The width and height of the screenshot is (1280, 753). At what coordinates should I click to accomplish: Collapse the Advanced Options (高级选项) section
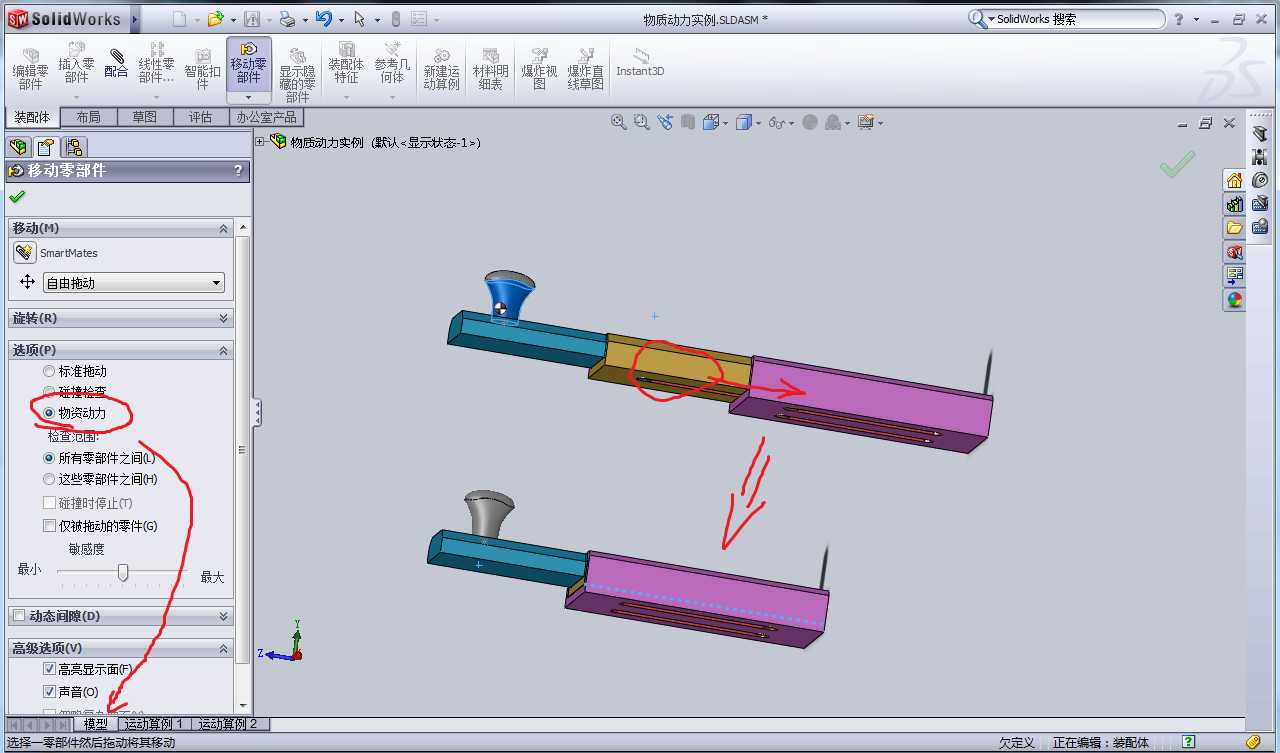(x=223, y=649)
